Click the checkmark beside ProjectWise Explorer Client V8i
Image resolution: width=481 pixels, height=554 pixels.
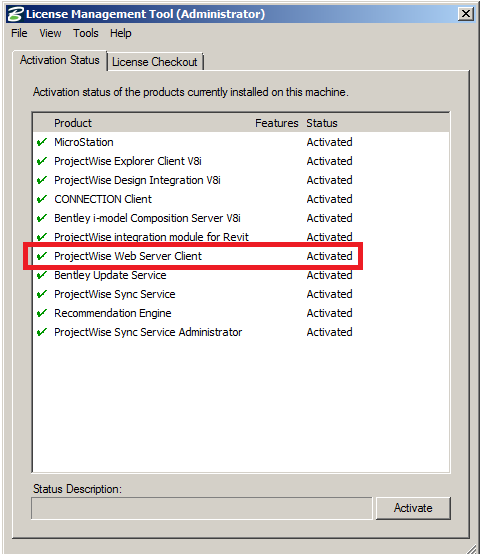[x=42, y=161]
